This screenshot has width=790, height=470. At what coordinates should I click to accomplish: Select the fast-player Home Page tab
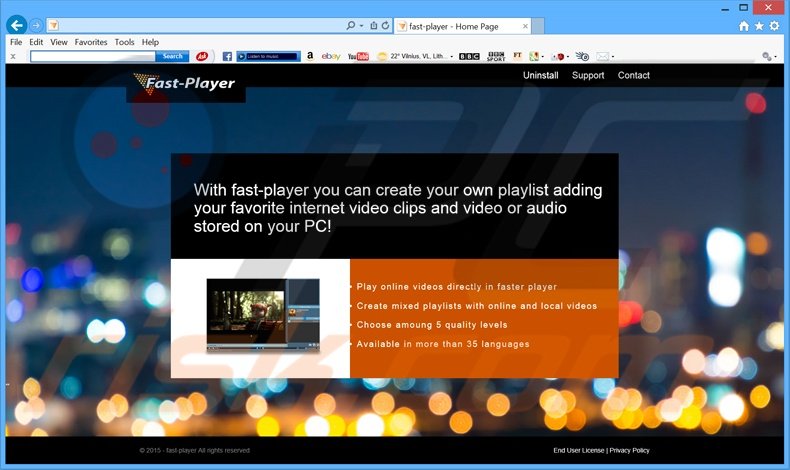point(463,26)
